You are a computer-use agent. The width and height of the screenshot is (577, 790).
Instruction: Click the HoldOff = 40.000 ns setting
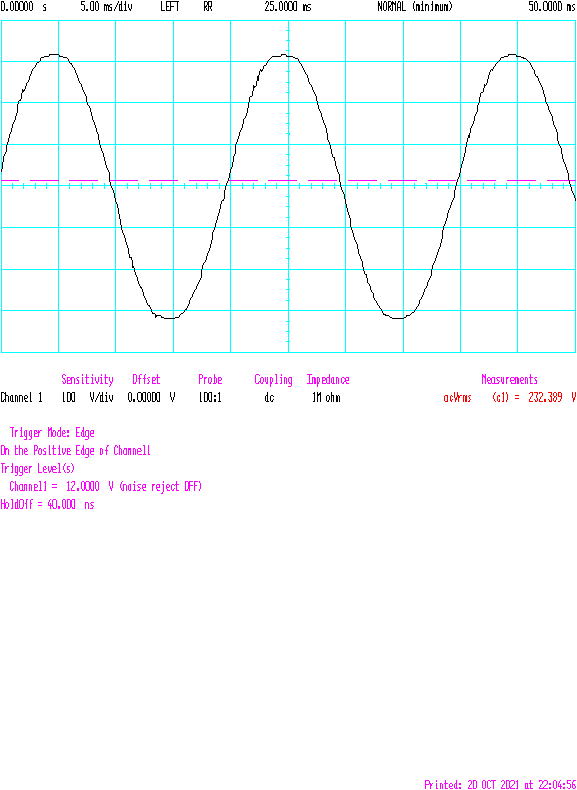(x=47, y=504)
